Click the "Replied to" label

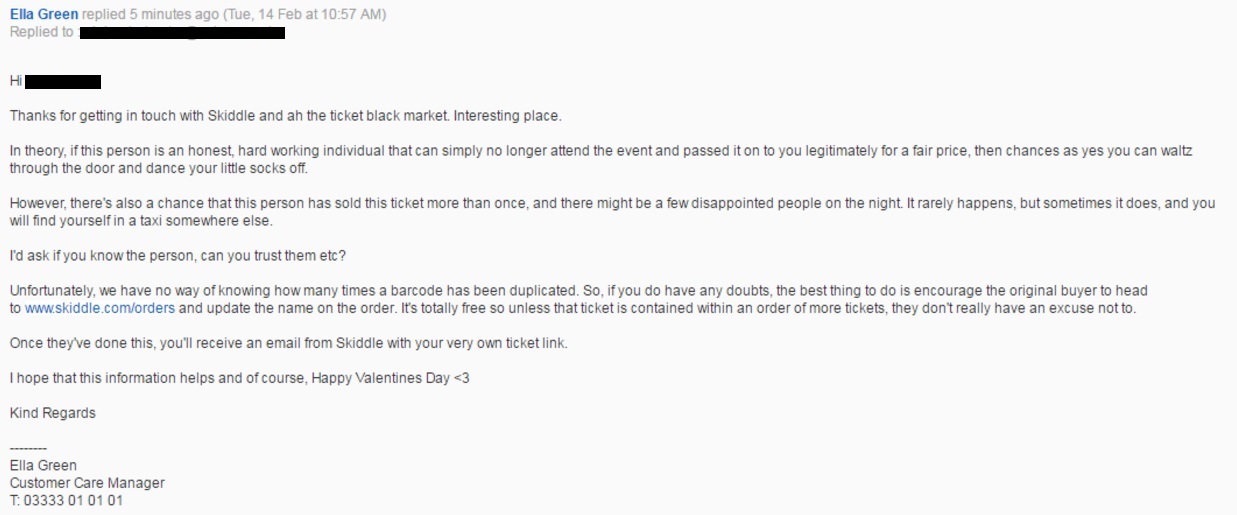(41, 33)
